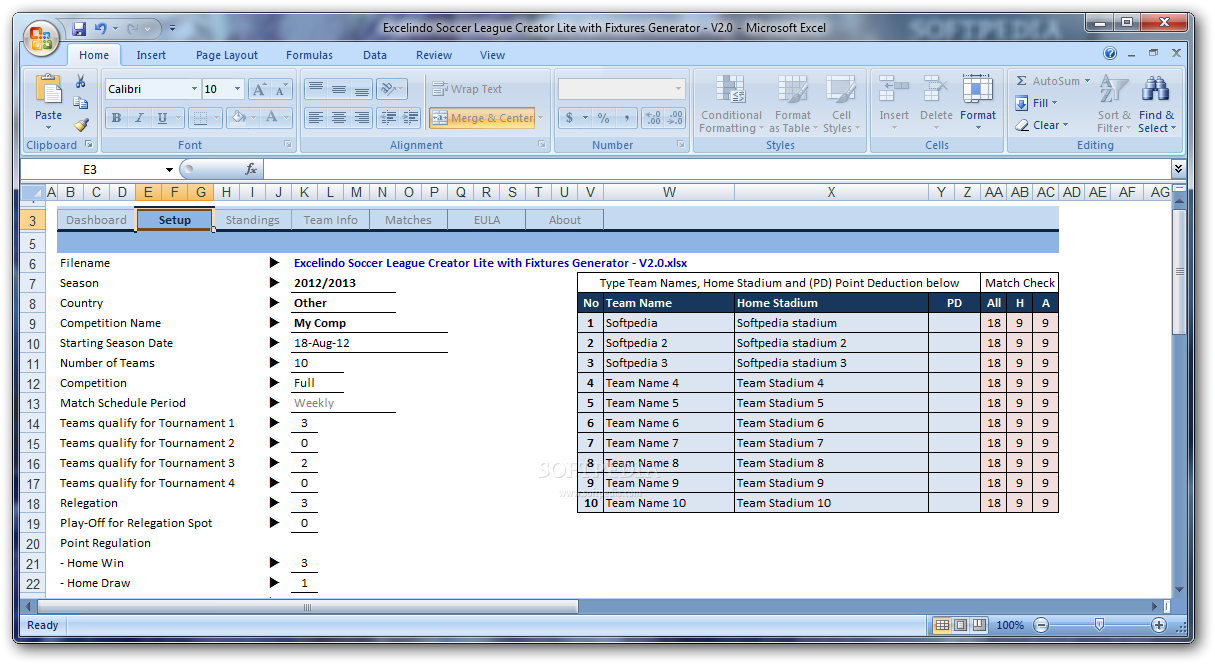Click the Excel Help question icon
The height and width of the screenshot is (664, 1215).
[1110, 54]
